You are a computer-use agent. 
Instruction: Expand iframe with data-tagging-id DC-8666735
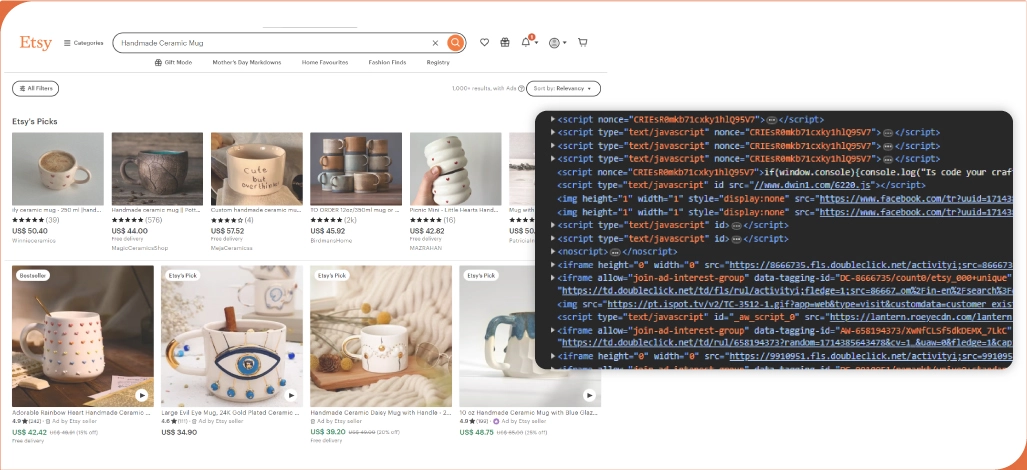(553, 278)
